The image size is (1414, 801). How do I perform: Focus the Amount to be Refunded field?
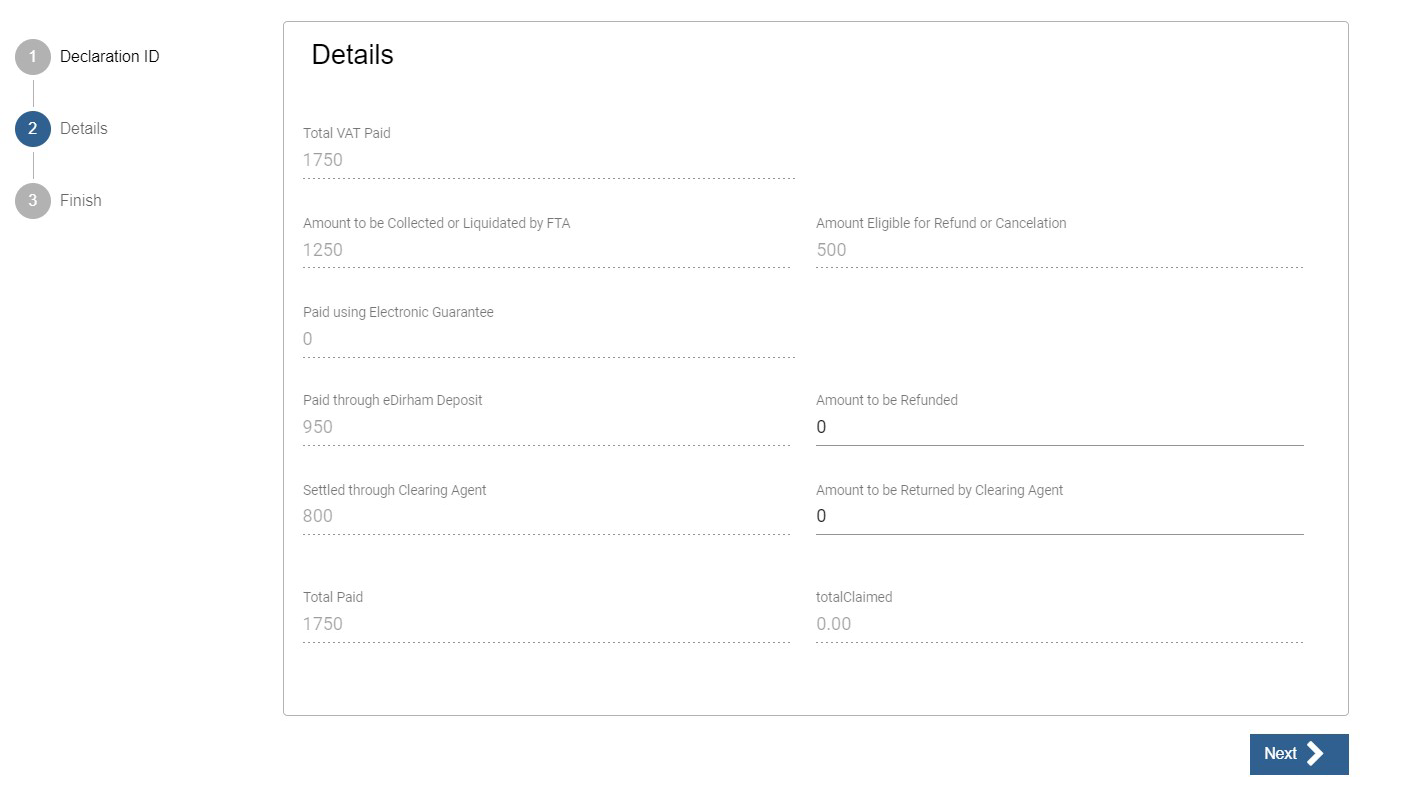point(1059,427)
